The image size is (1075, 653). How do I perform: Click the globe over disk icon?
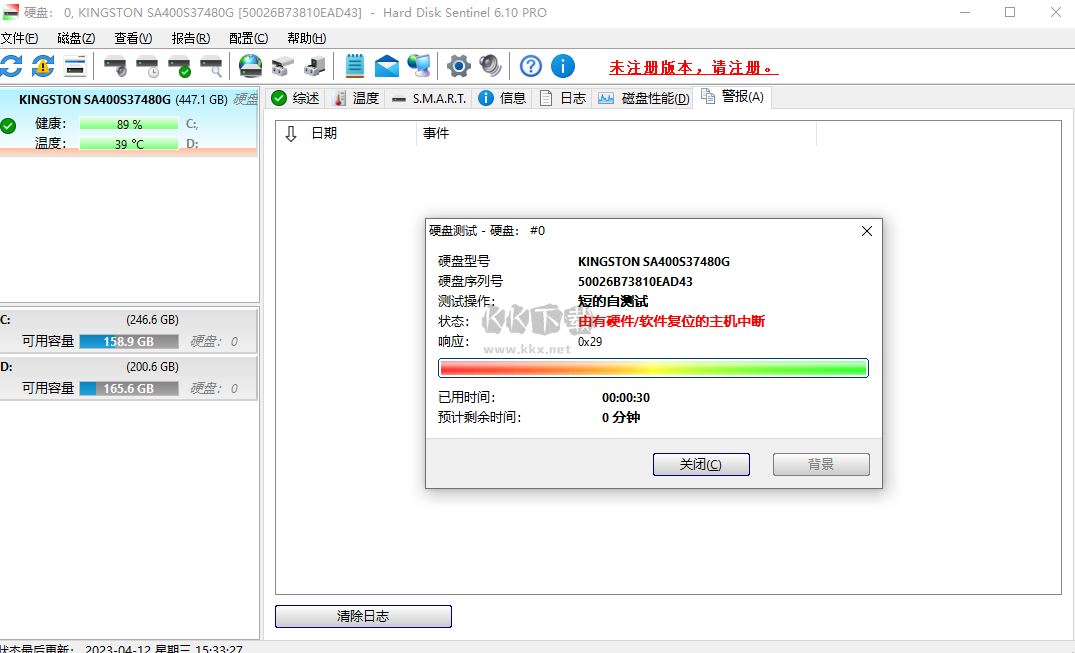(250, 67)
